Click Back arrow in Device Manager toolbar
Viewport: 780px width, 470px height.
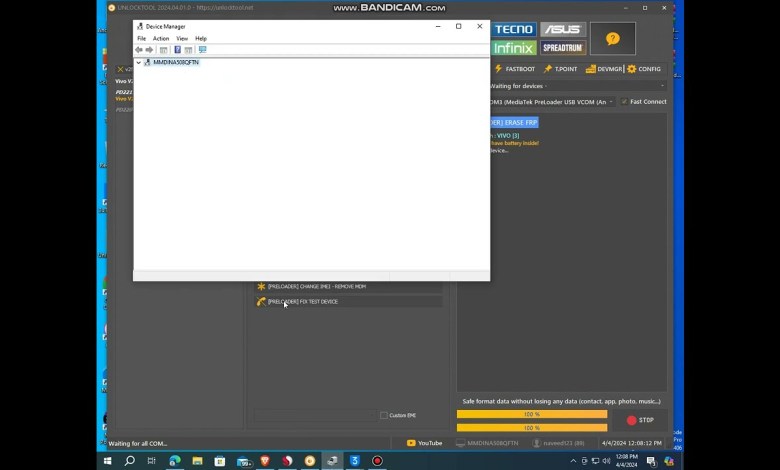(139, 50)
